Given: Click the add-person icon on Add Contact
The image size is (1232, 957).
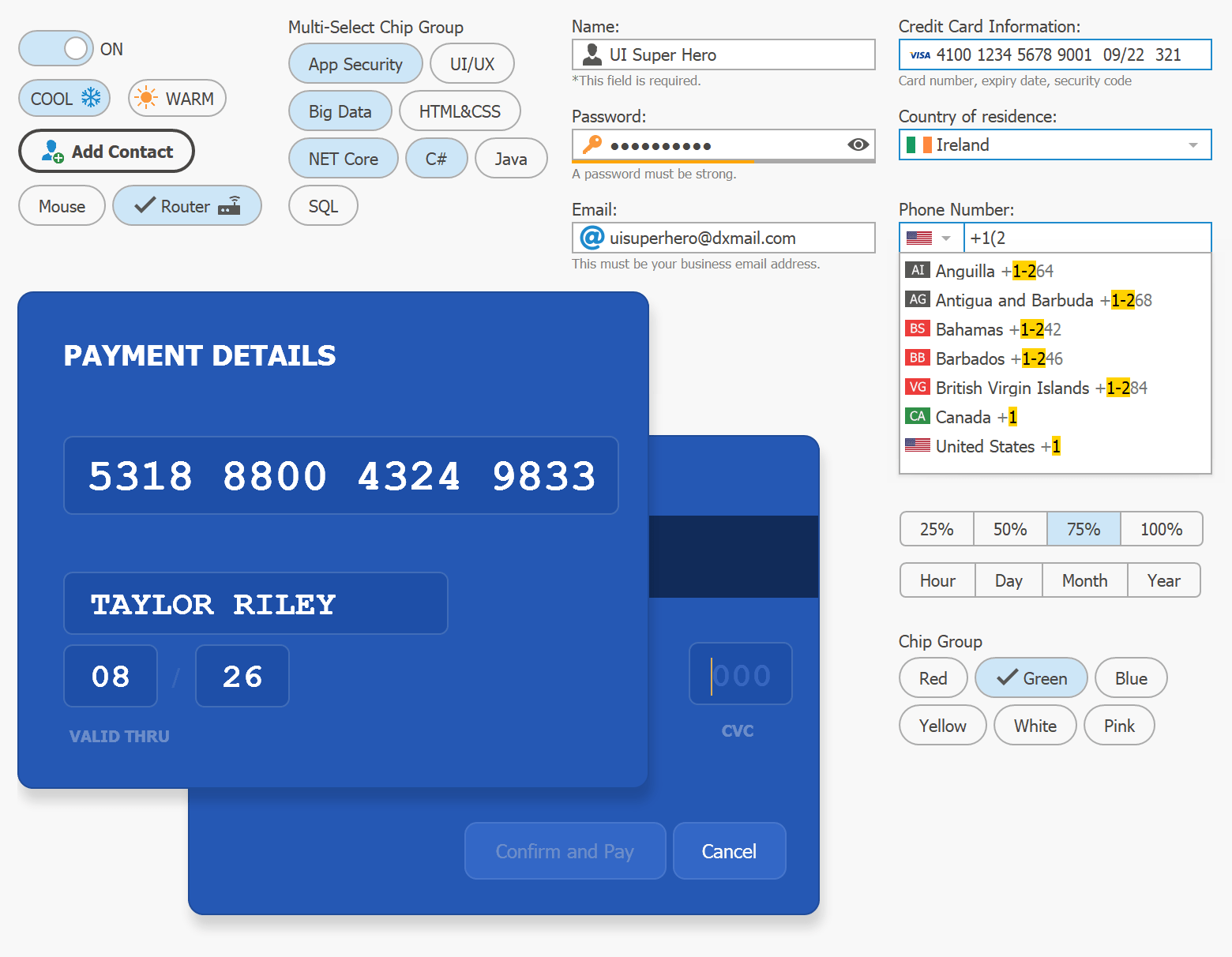Looking at the screenshot, I should pos(51,151).
